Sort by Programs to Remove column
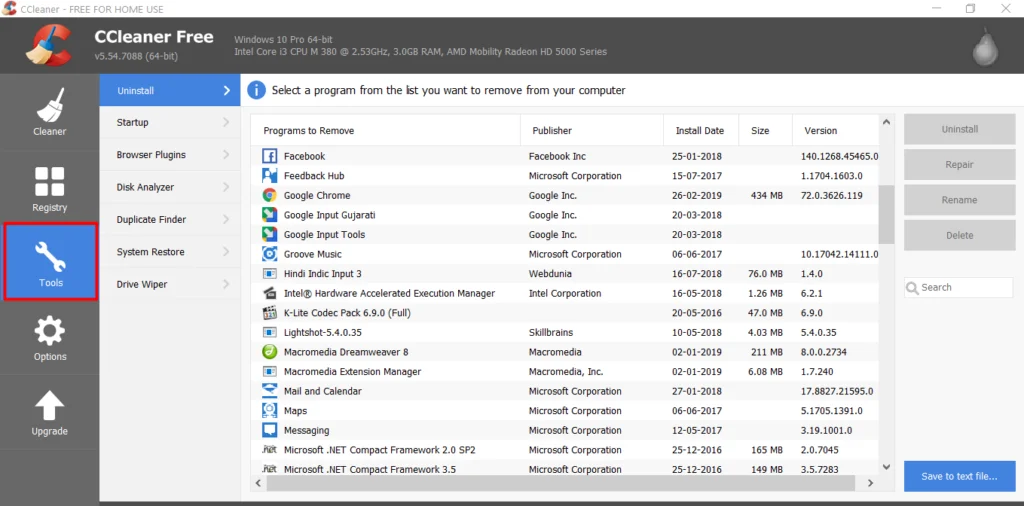The image size is (1024, 506). 385,131
